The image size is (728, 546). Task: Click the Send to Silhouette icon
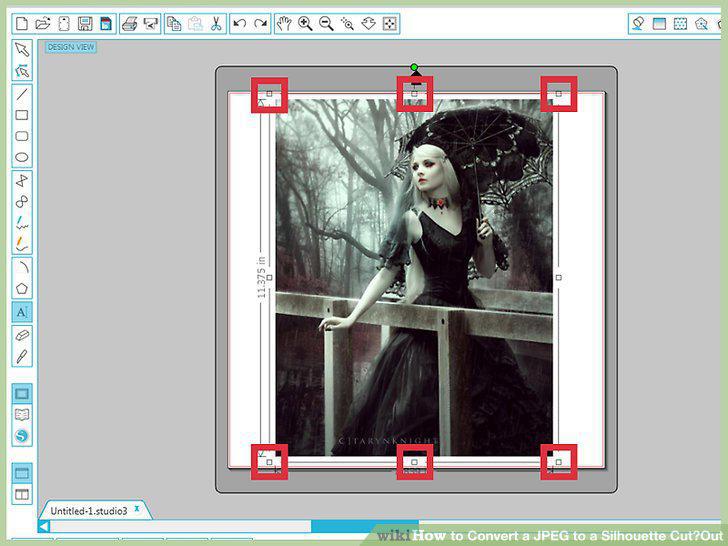[x=150, y=24]
